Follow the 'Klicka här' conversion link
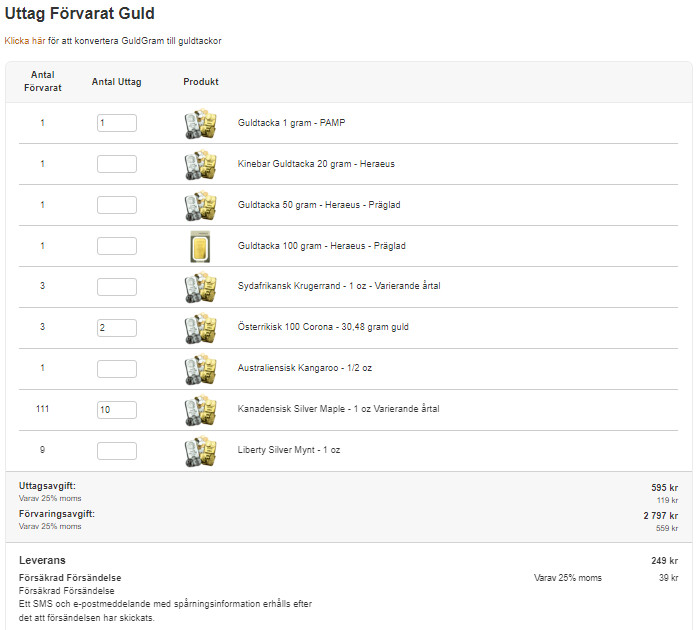This screenshot has width=699, height=630. pyautogui.click(x=25, y=41)
